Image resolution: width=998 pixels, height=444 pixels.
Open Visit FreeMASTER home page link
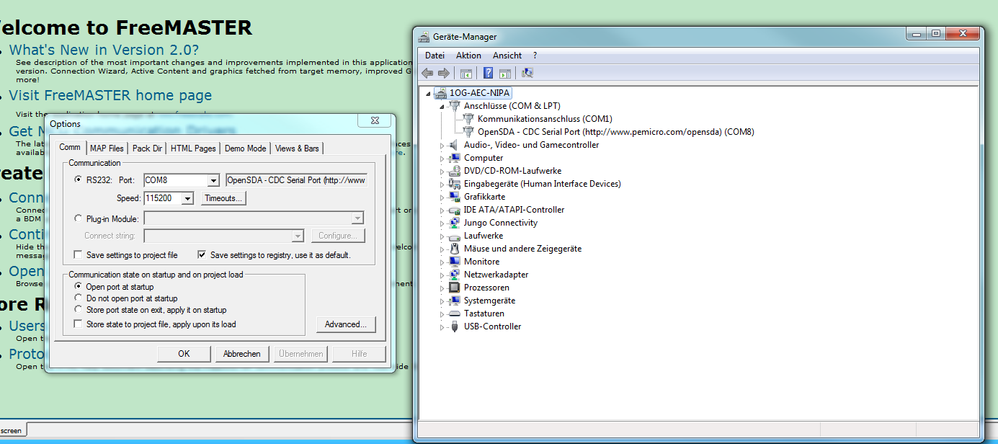[x=110, y=95]
